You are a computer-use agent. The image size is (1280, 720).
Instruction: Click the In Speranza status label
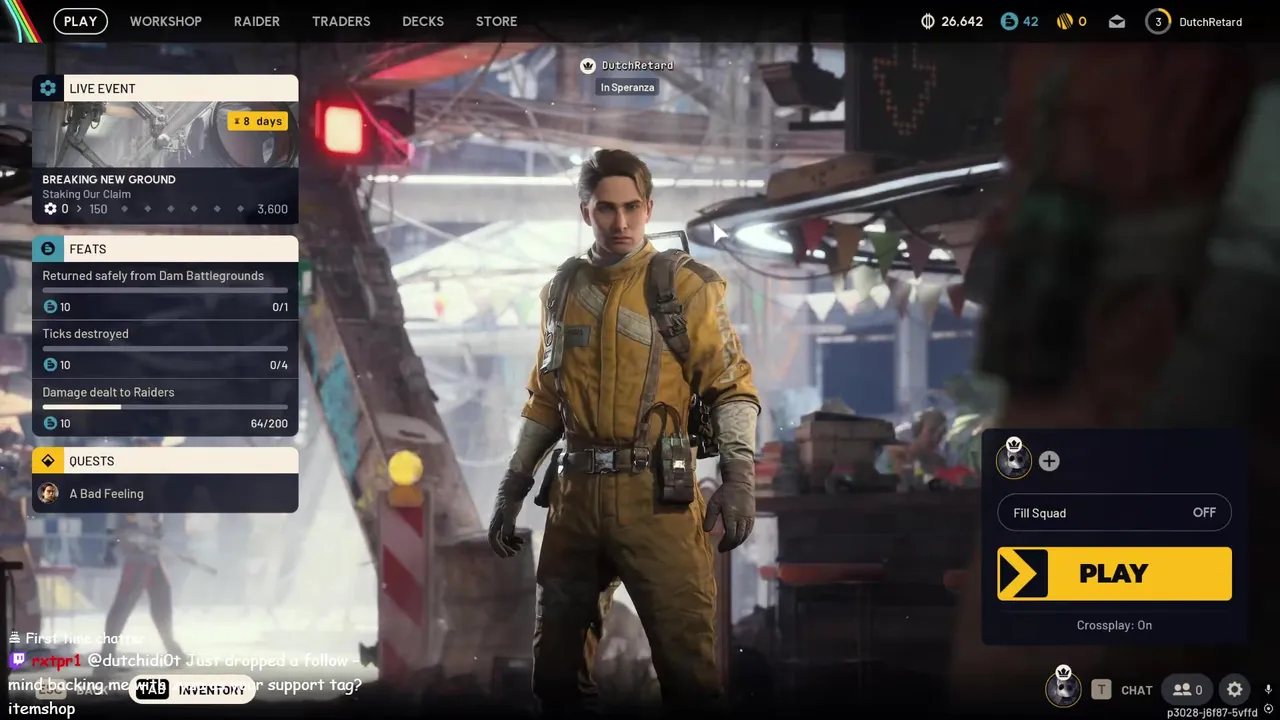pos(627,88)
